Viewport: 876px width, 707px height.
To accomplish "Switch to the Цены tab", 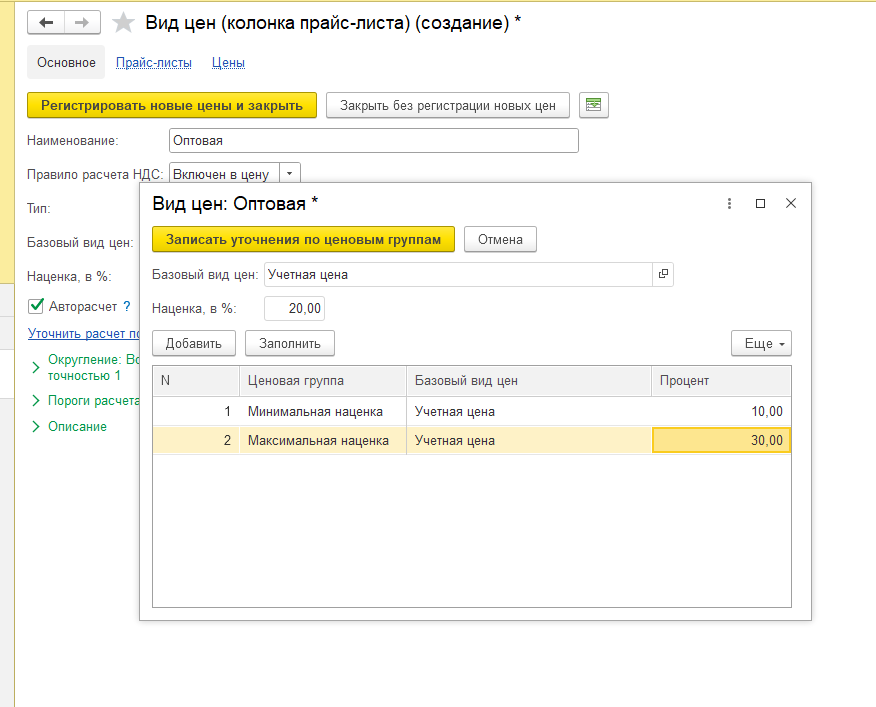I will (x=228, y=63).
